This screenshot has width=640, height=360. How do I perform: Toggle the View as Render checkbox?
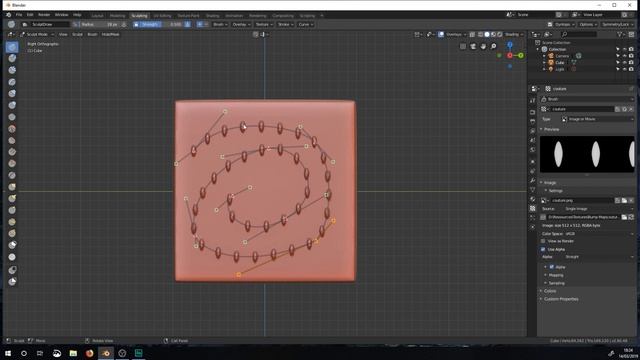[x=543, y=241]
